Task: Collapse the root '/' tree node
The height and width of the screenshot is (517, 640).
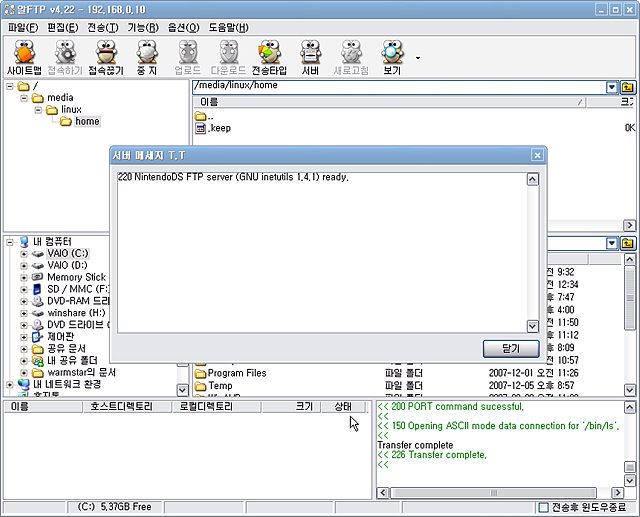Action: (x=10, y=87)
